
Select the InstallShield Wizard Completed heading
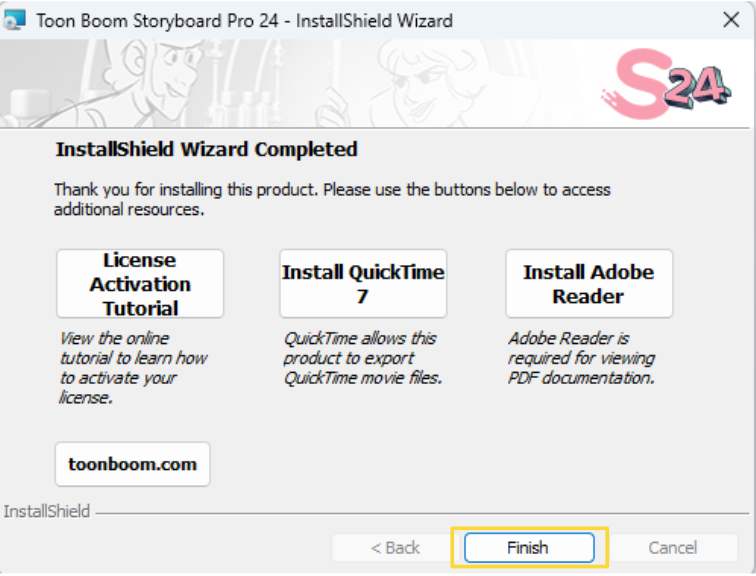click(206, 150)
